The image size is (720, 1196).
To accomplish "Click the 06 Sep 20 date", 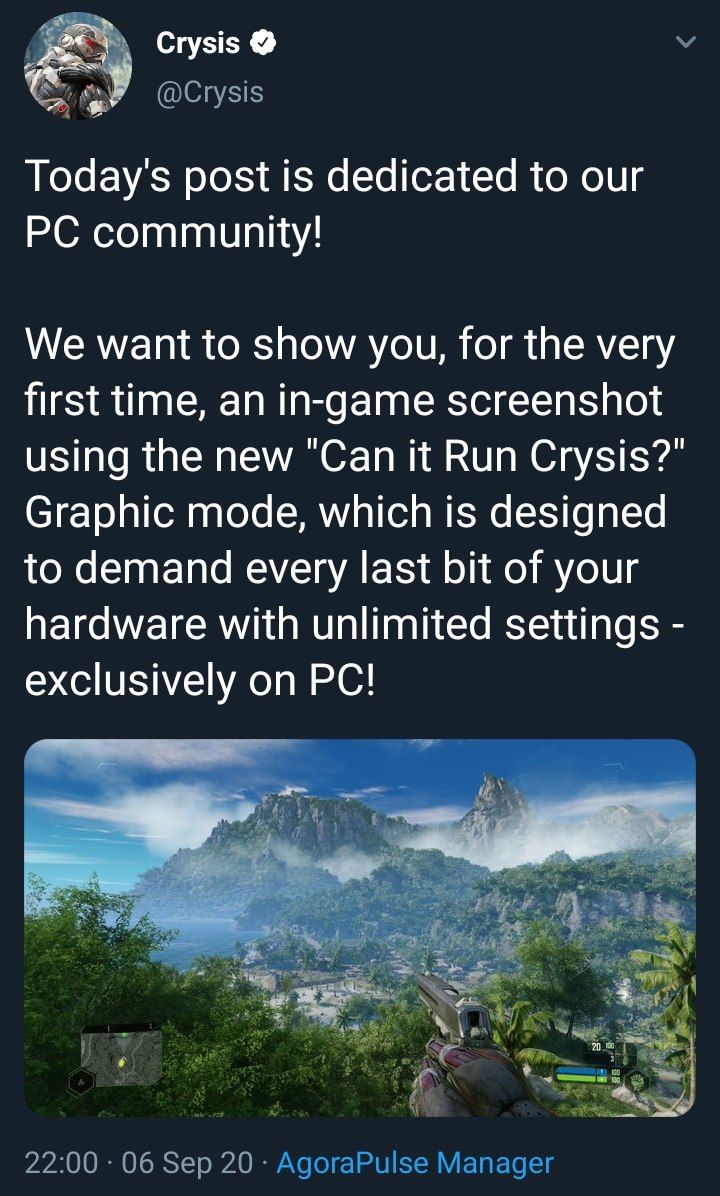I will tap(186, 1162).
